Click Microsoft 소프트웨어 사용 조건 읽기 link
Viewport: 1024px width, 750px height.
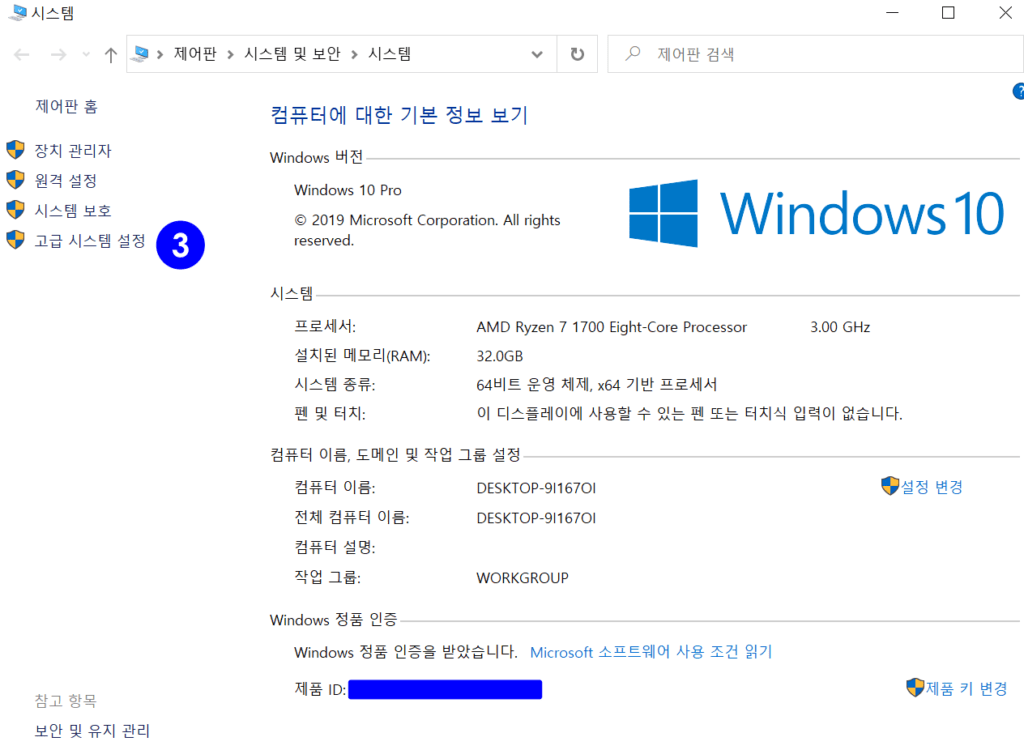click(x=651, y=652)
